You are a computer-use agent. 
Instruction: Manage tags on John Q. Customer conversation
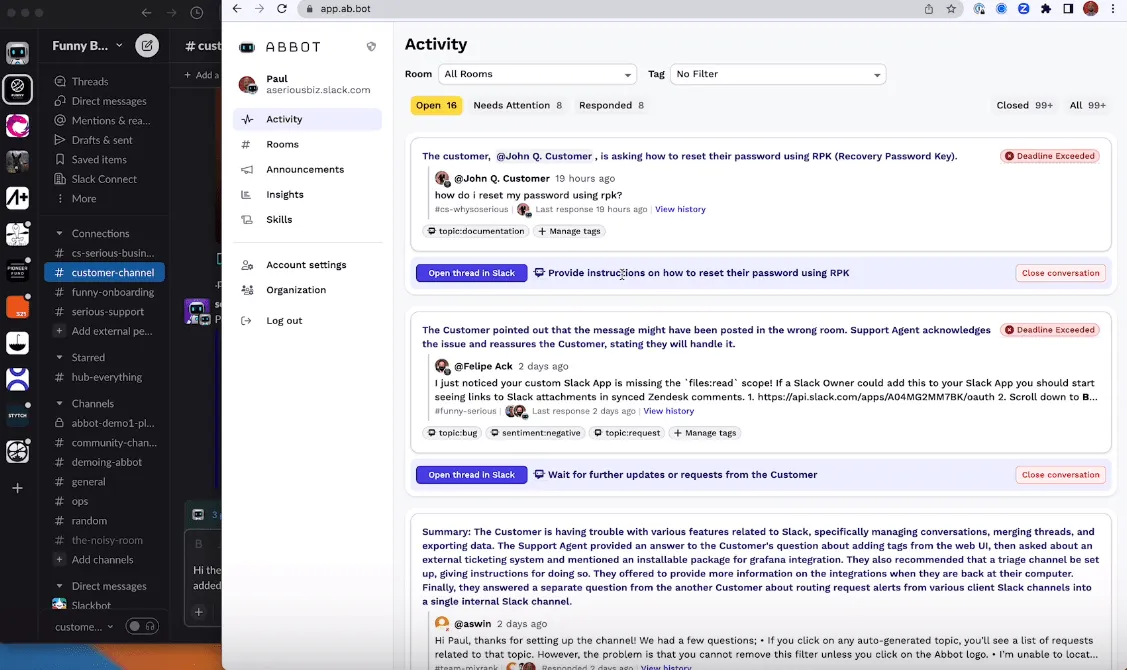(x=569, y=231)
